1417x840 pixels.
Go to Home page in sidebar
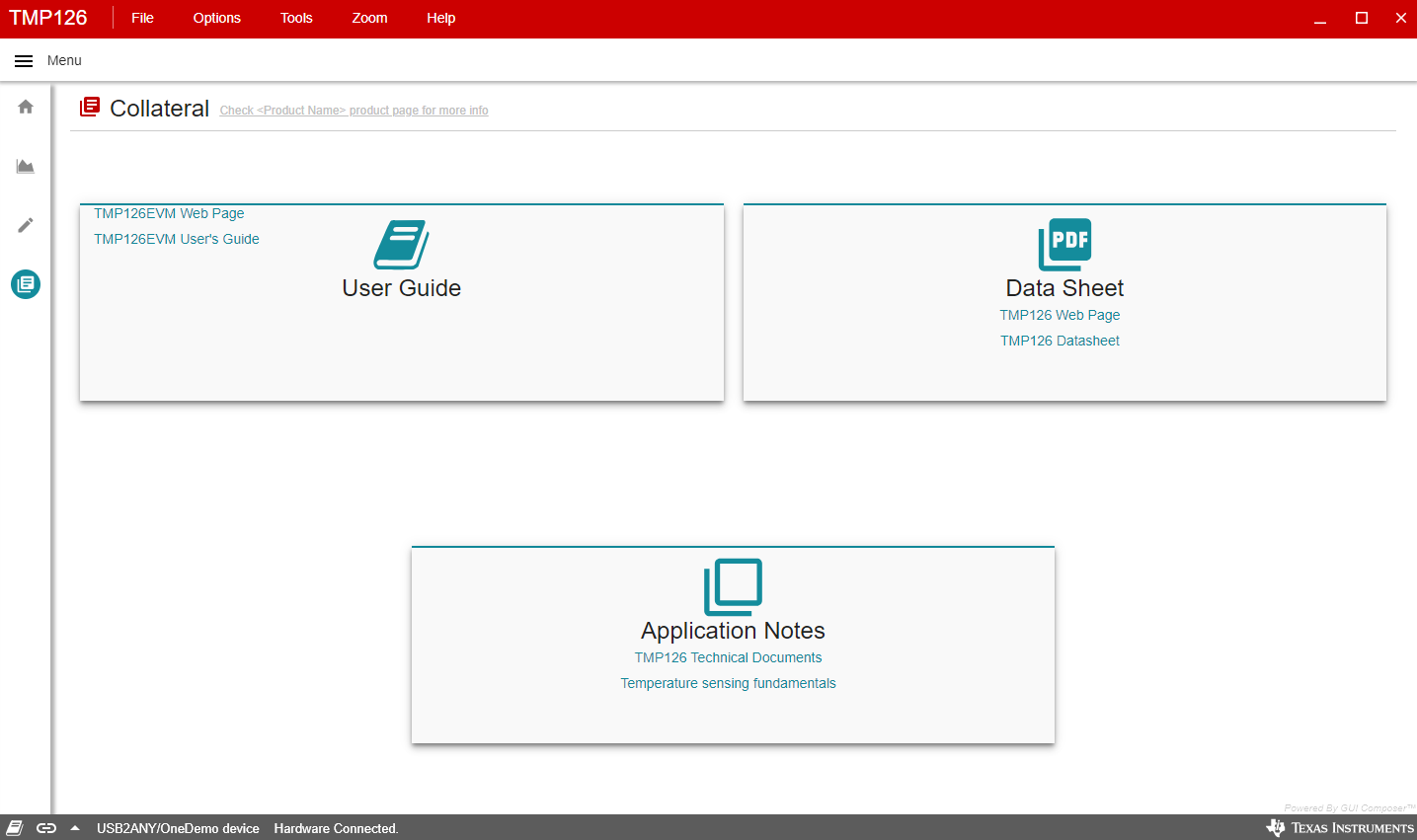(26, 107)
